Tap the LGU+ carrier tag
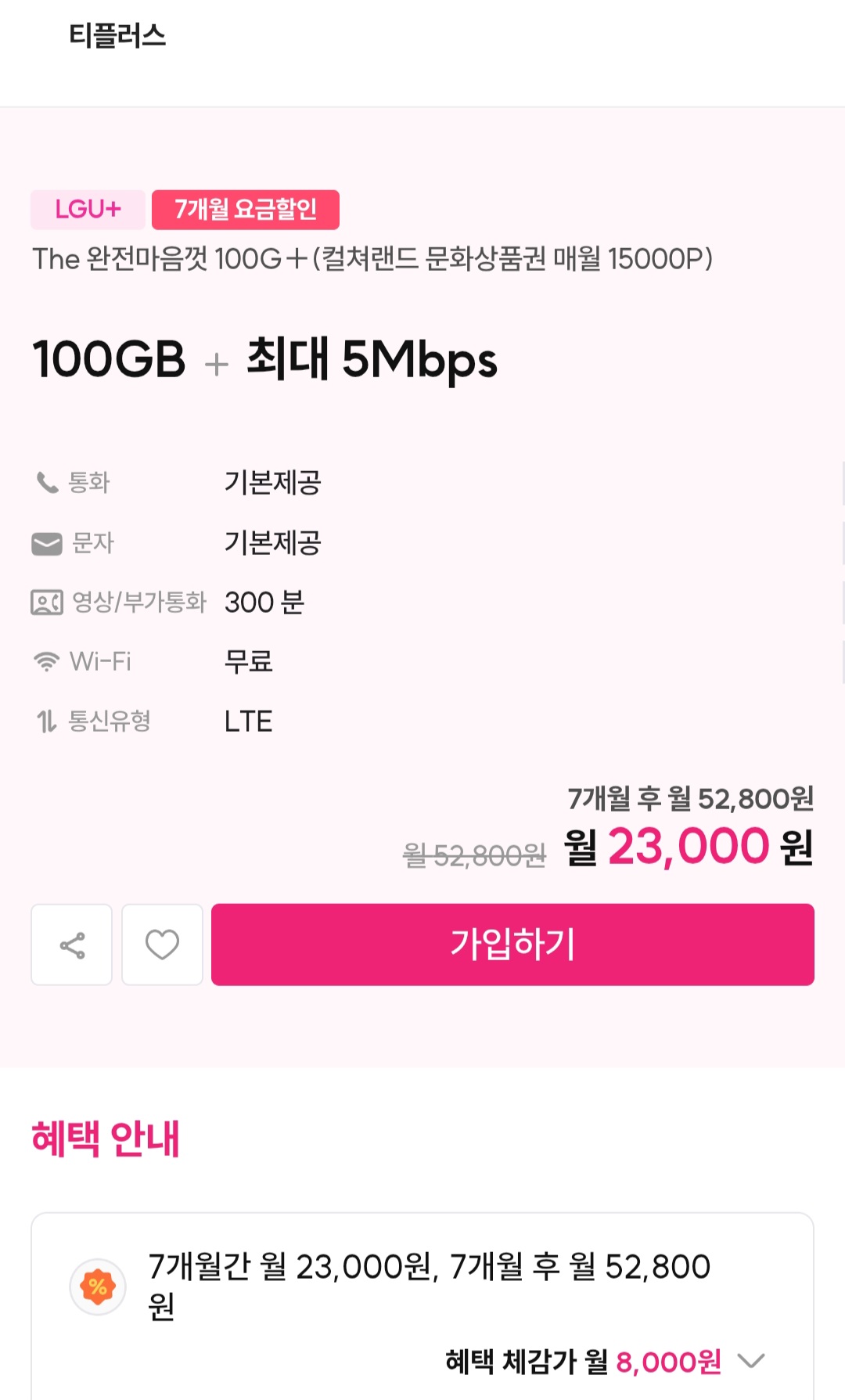Image resolution: width=845 pixels, height=1400 pixels. tap(88, 210)
